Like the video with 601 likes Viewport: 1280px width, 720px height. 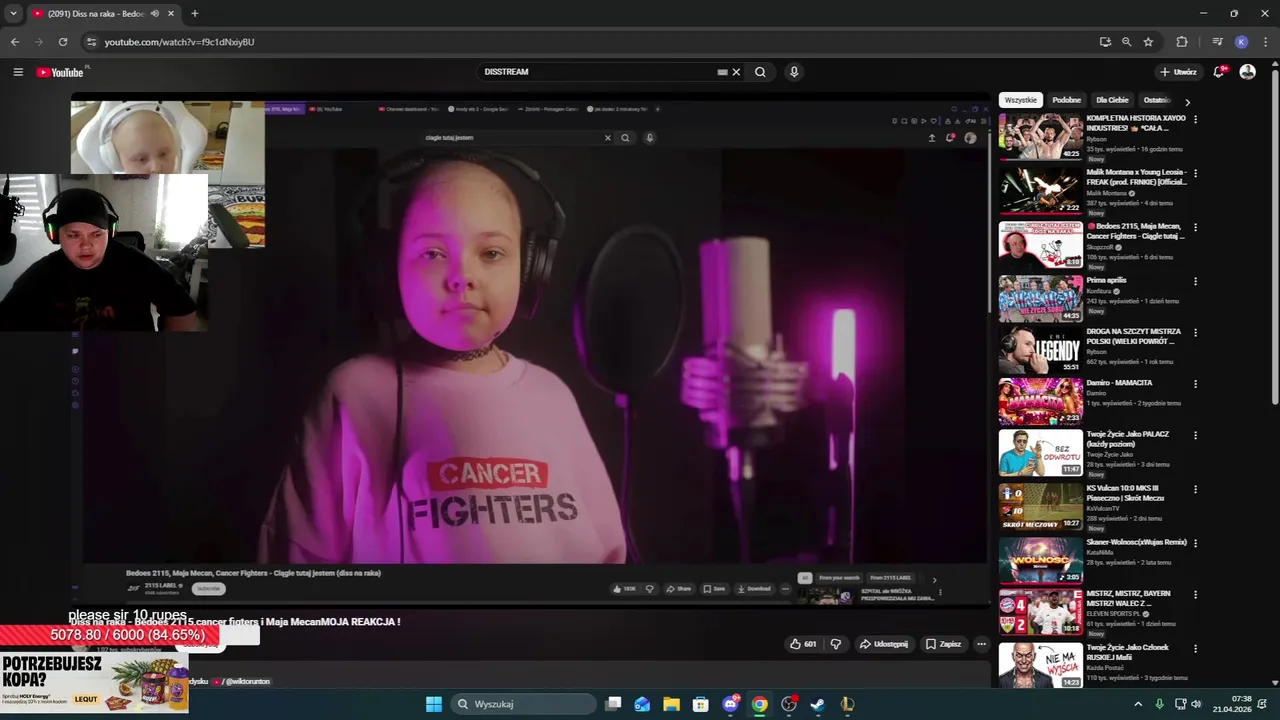pos(803,644)
